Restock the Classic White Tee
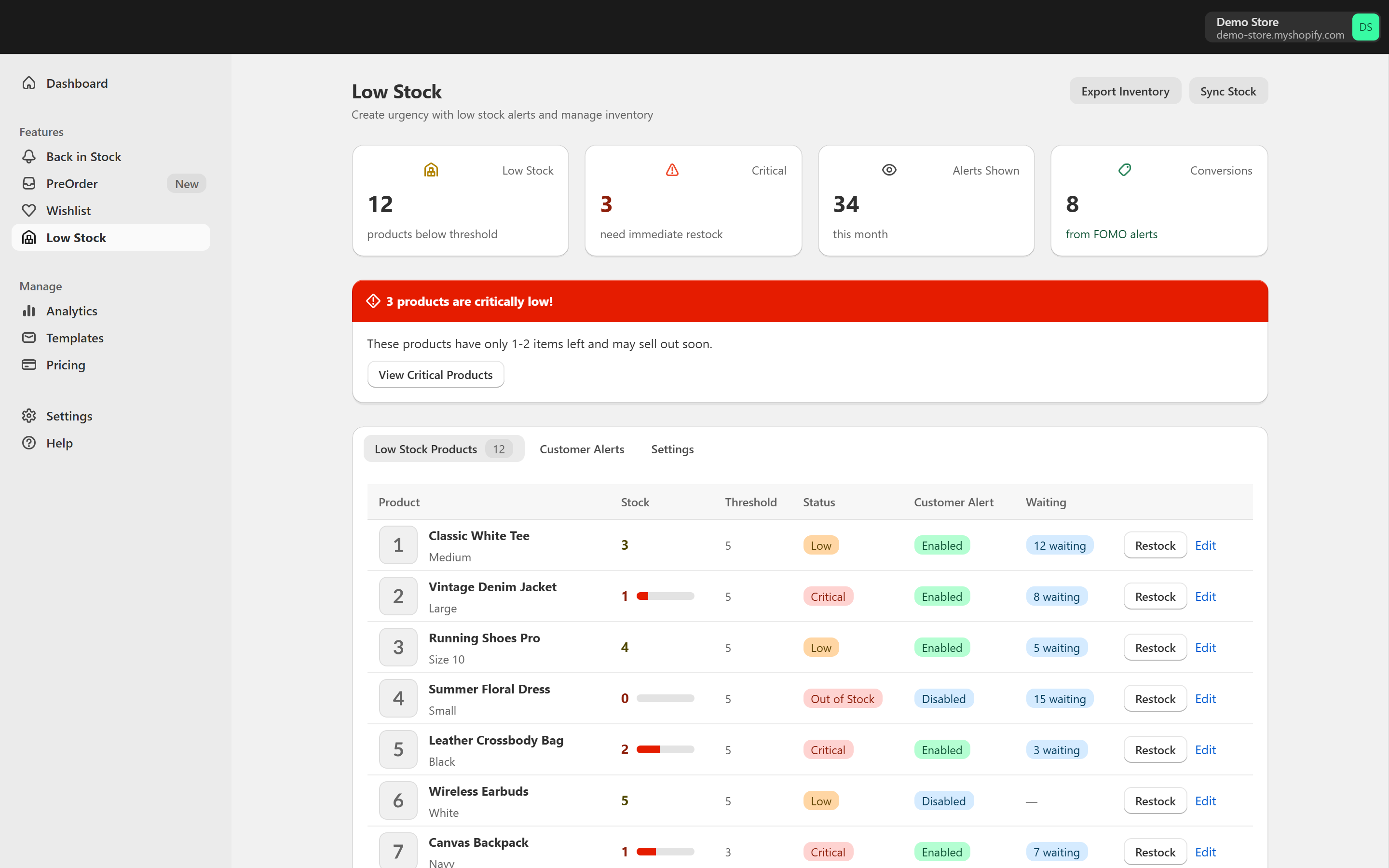 [x=1155, y=545]
